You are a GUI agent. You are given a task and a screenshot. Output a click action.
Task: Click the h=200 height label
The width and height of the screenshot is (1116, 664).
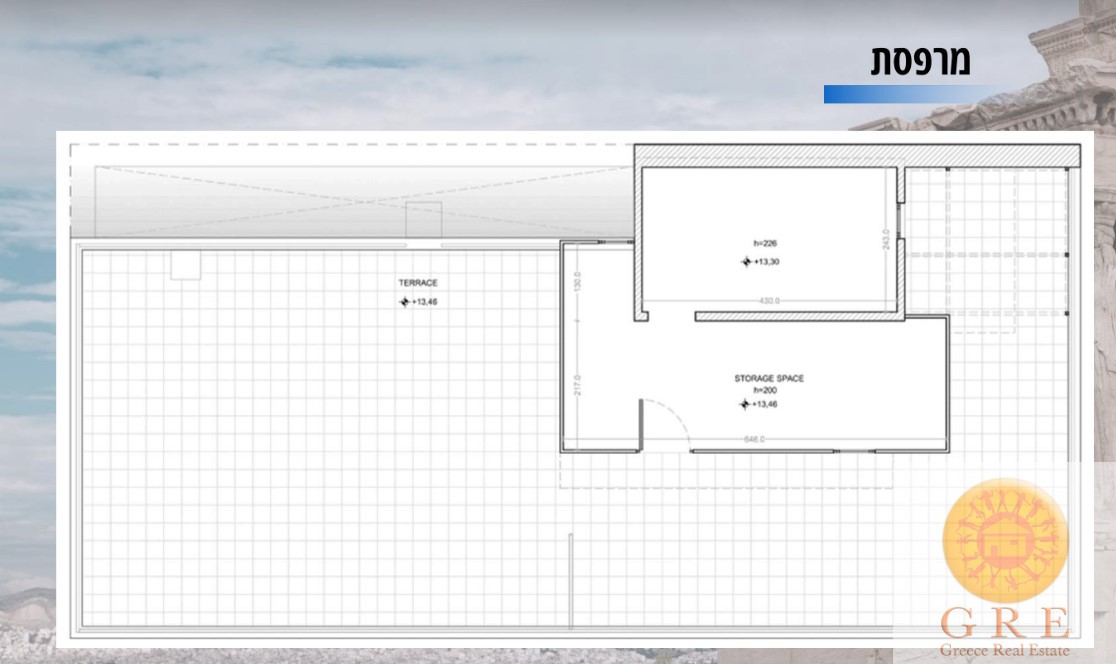click(x=765, y=390)
